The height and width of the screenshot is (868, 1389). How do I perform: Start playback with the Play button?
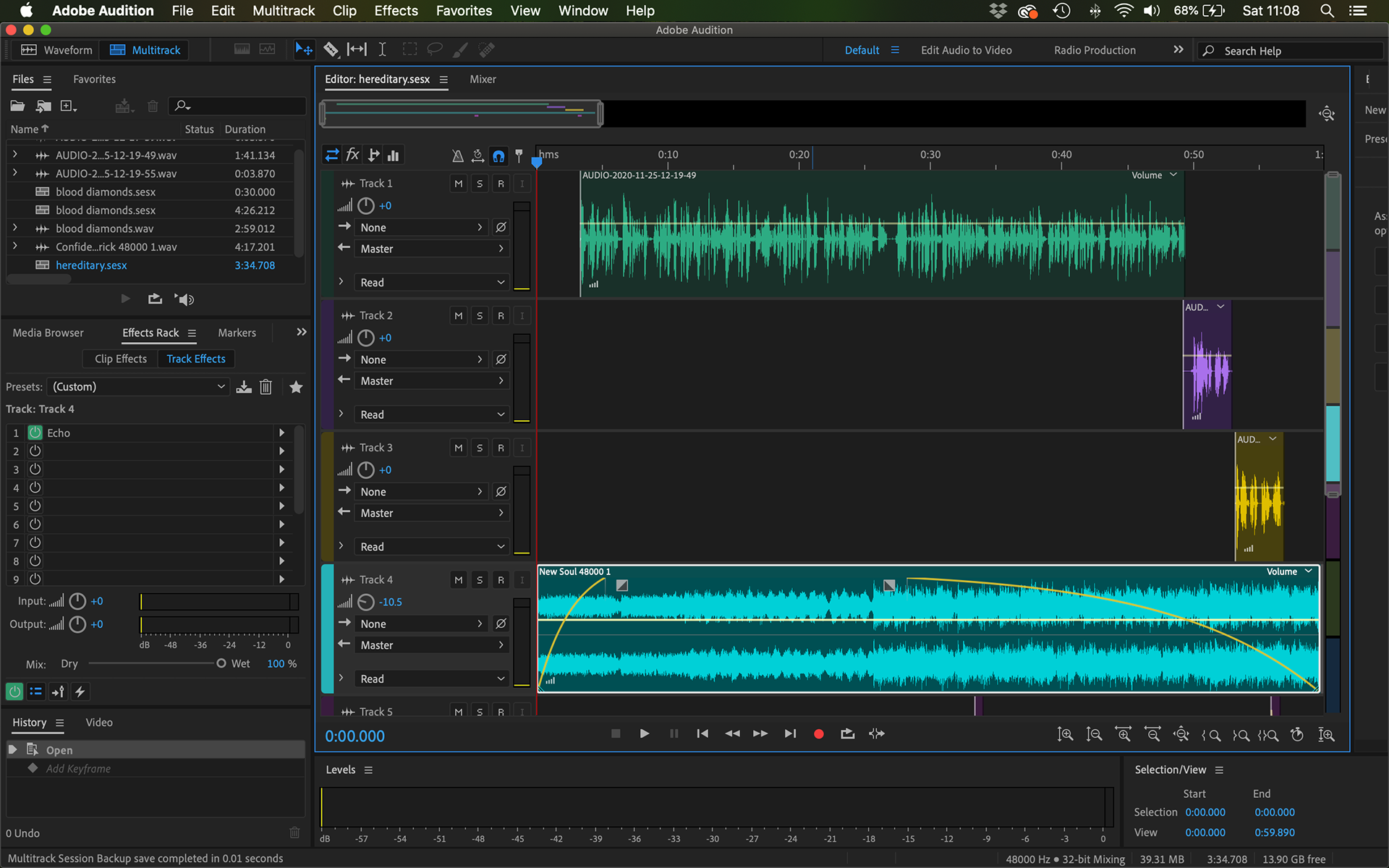tap(644, 733)
